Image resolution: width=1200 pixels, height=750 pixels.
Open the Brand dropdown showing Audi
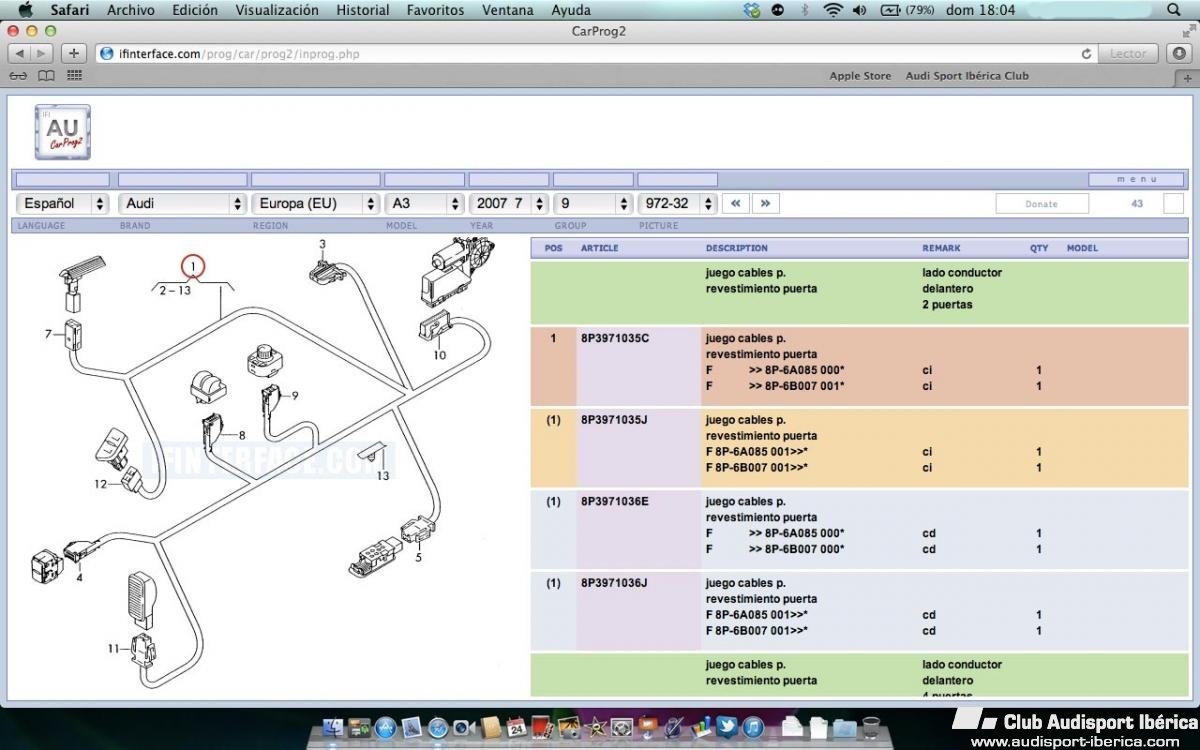tap(182, 203)
